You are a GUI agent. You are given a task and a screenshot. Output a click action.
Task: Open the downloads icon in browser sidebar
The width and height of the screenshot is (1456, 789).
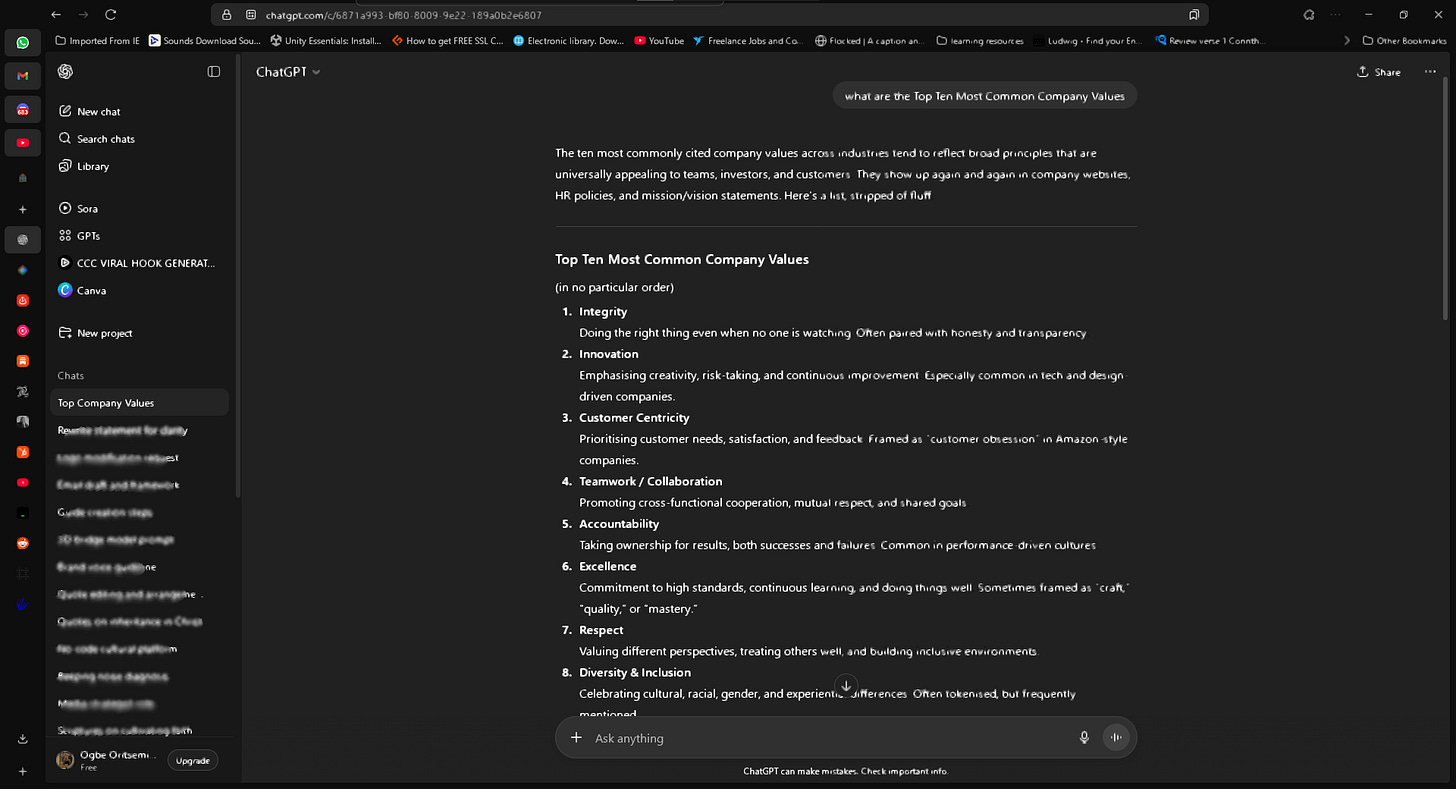[22, 739]
